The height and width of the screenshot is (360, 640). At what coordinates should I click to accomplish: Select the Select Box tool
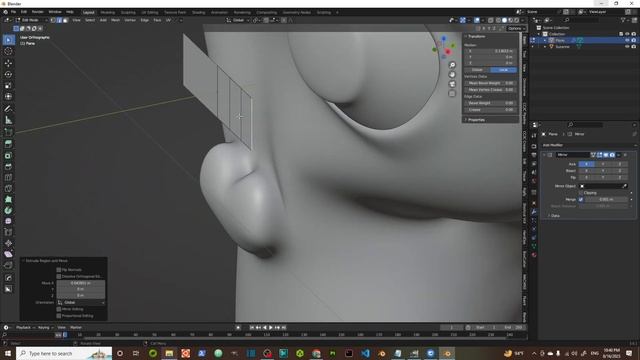tap(8, 40)
